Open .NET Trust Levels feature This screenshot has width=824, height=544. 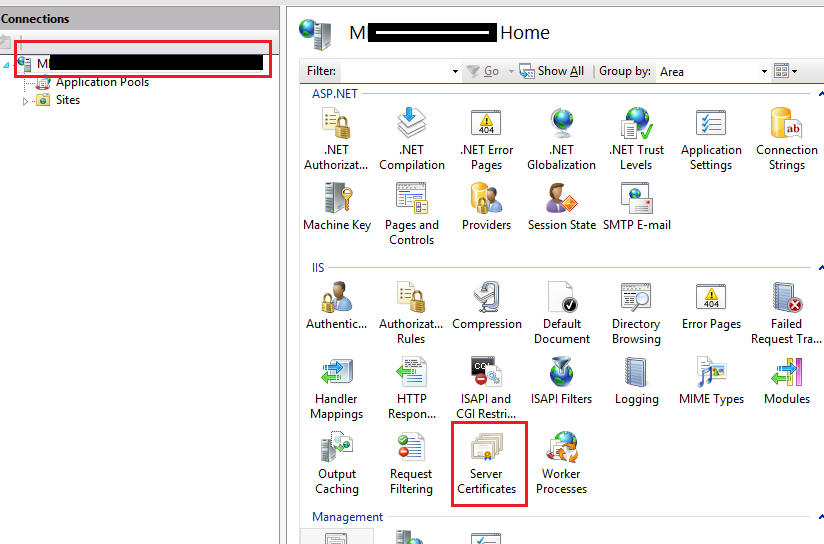(x=636, y=139)
